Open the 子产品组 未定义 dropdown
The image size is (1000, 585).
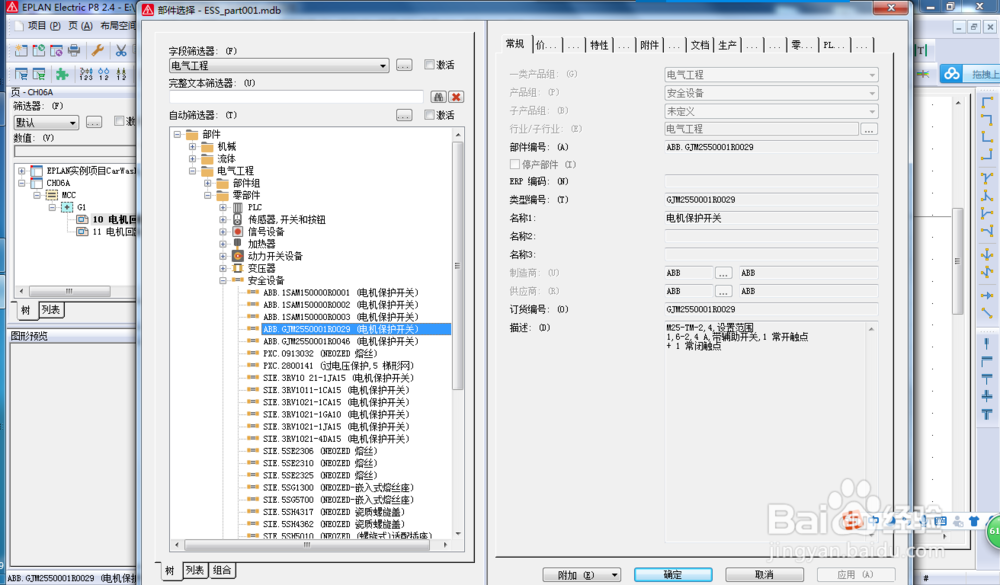tap(872, 112)
